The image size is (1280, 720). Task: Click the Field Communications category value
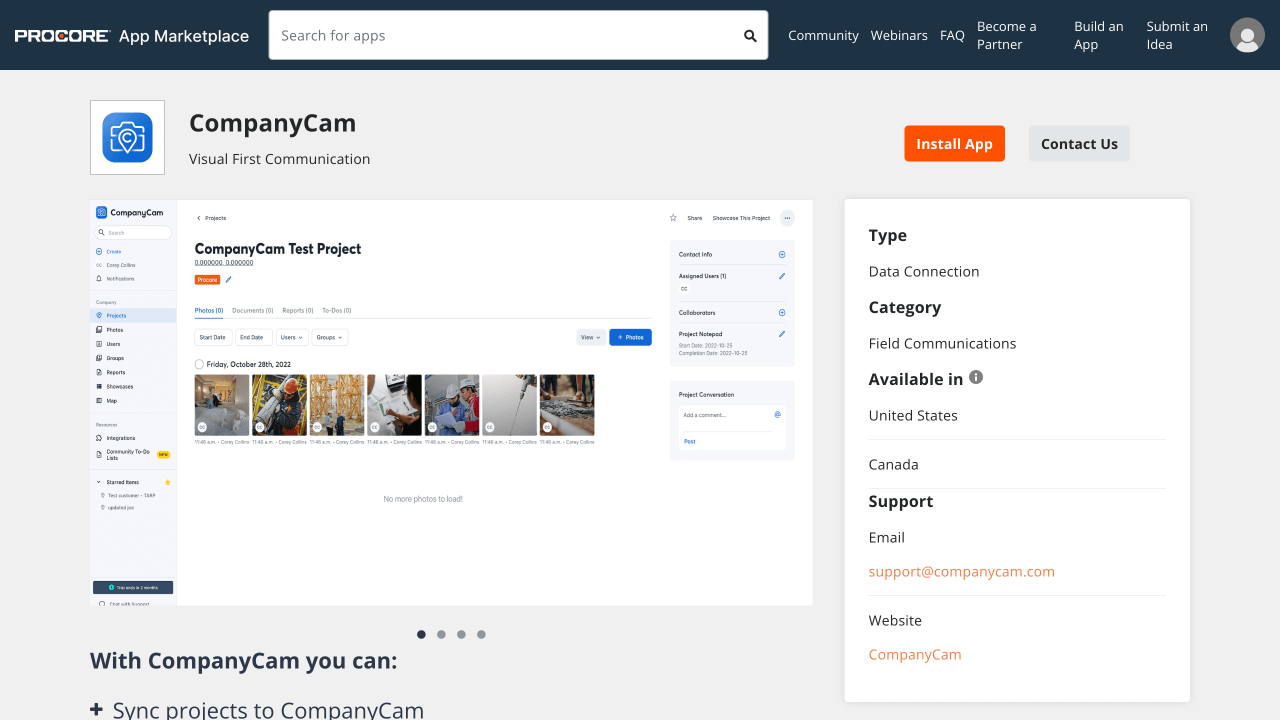tap(942, 344)
